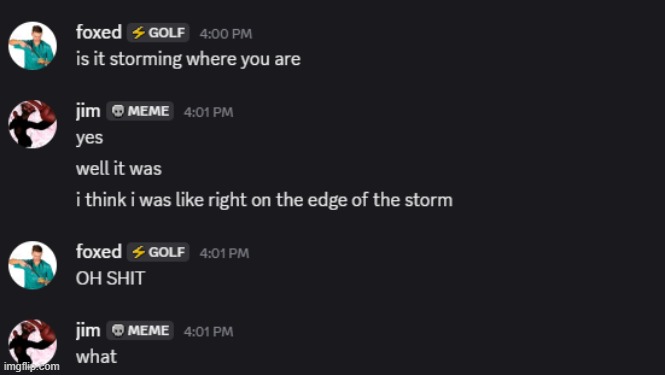Open the foxed username on the 4:00 PM message

click(x=99, y=32)
